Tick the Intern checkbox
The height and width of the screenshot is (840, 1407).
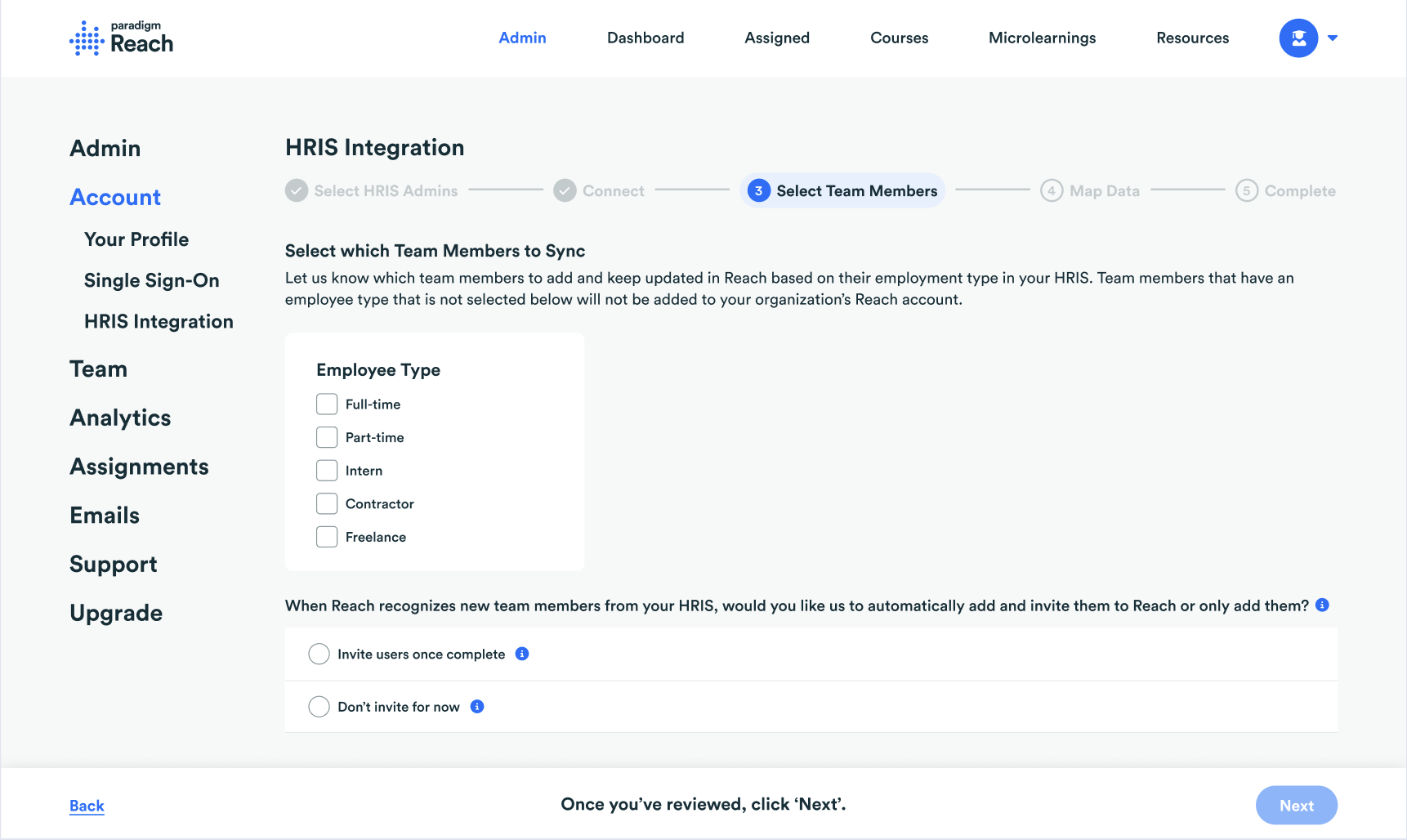pyautogui.click(x=327, y=471)
